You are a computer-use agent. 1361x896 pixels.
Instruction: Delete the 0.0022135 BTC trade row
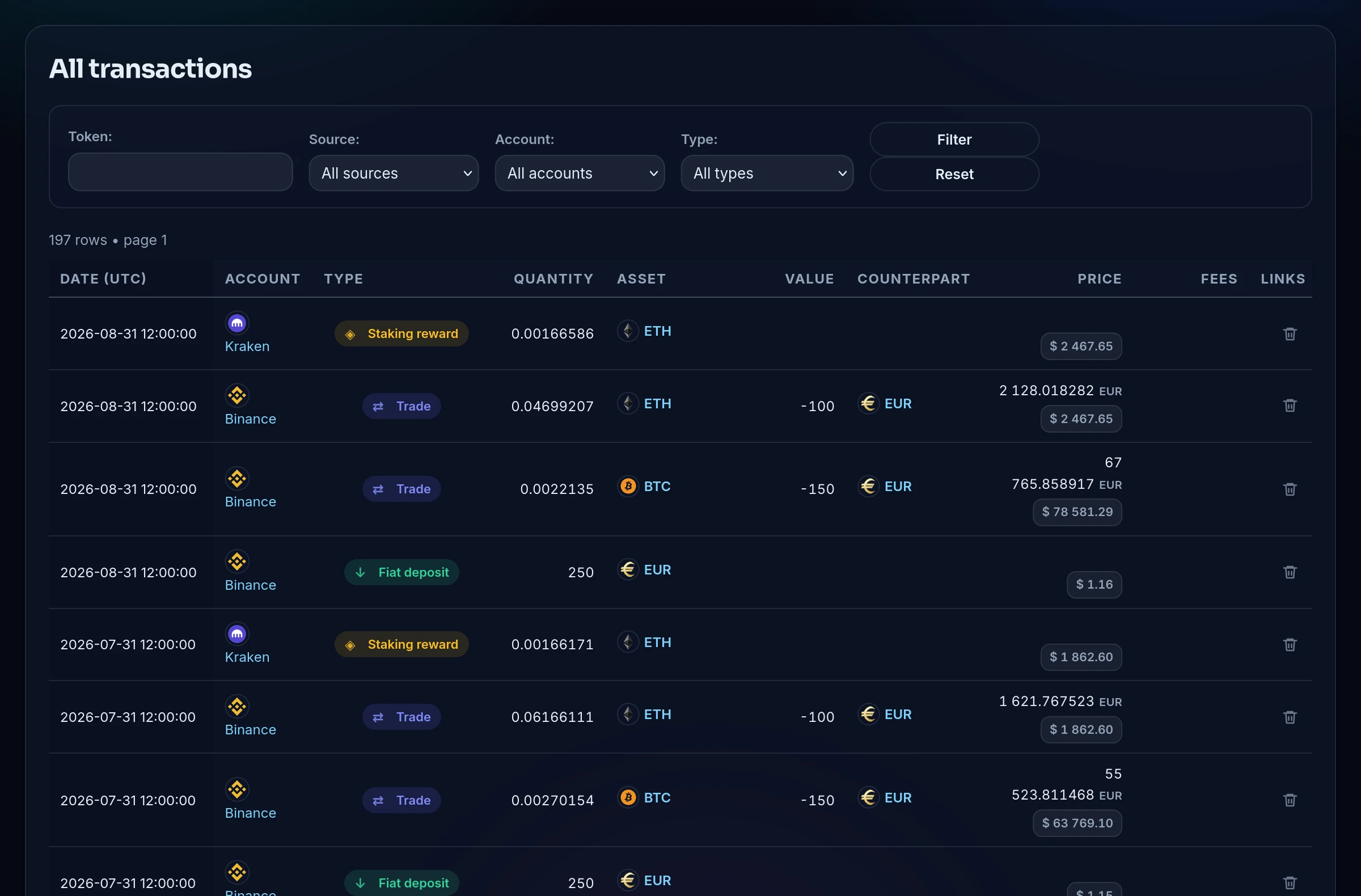[x=1290, y=489]
